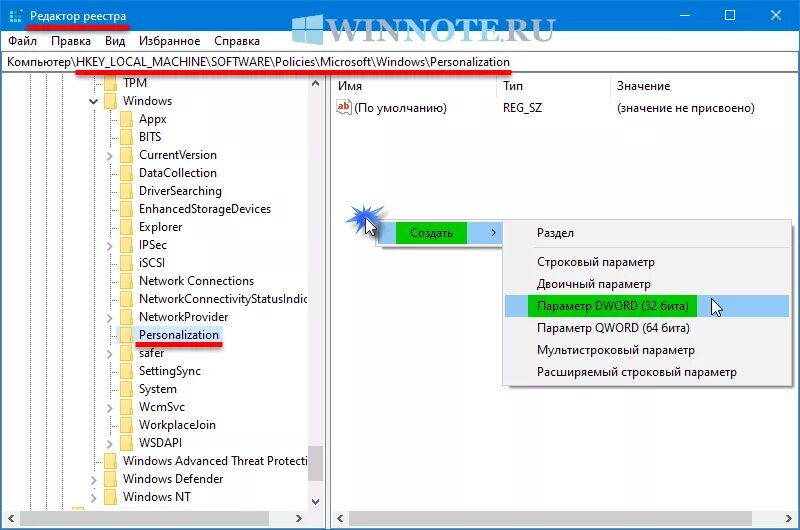Choose Раздел from the submenu
The height and width of the screenshot is (530, 800).
[x=646, y=233]
